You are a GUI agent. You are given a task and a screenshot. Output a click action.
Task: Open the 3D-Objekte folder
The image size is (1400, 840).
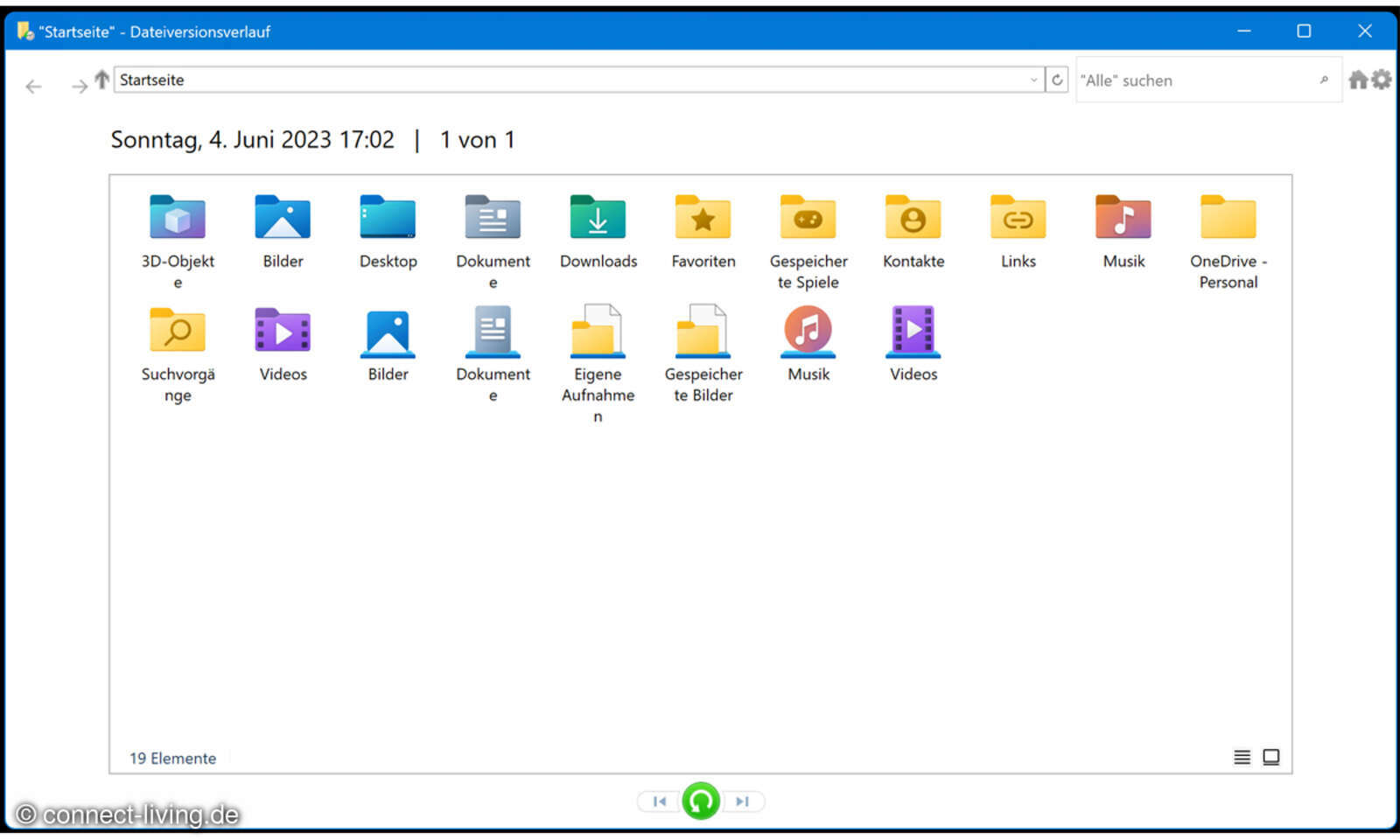[x=177, y=219]
